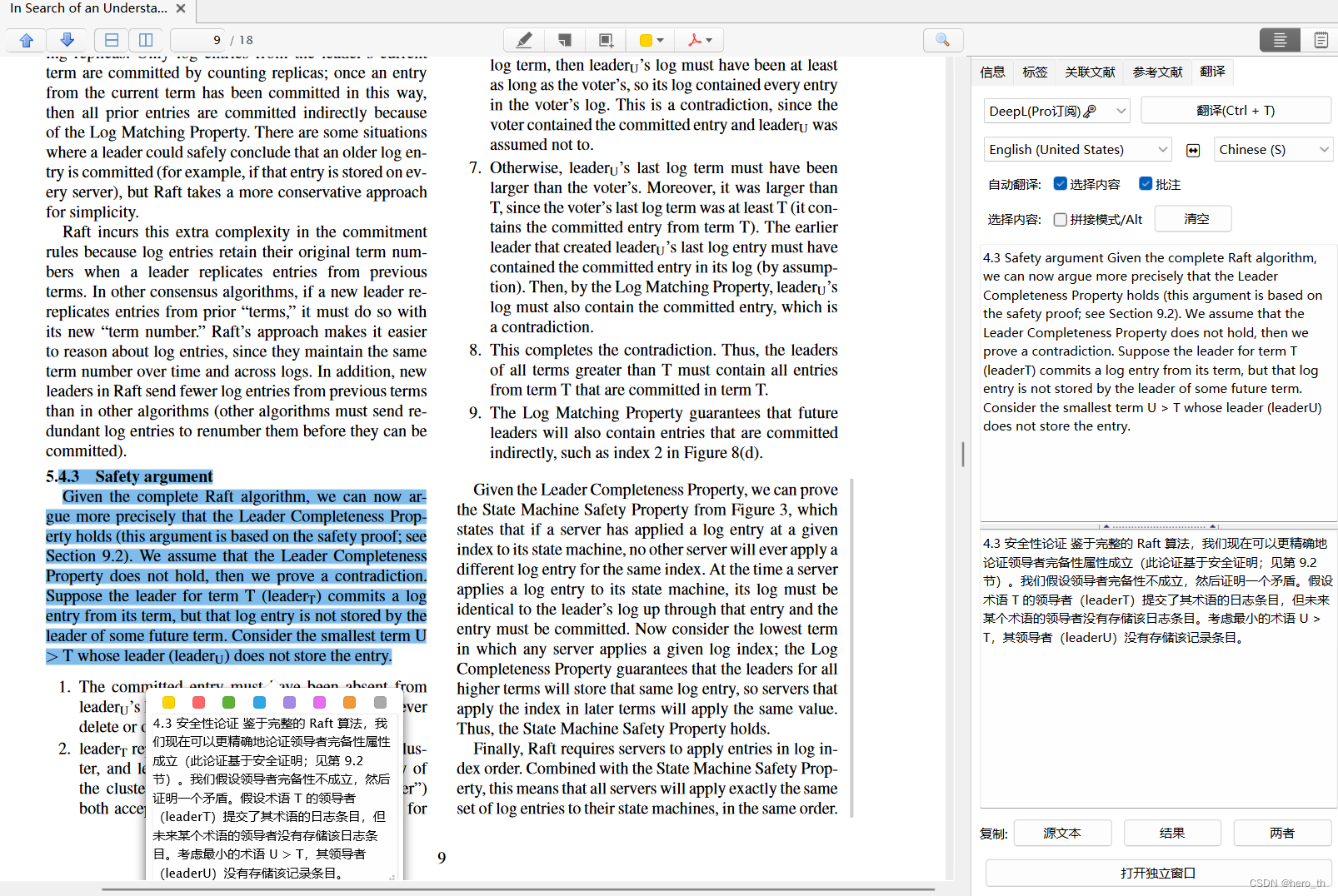Image resolution: width=1338 pixels, height=896 pixels.
Task: Click the 自动翻译 label
Action: (x=1014, y=185)
